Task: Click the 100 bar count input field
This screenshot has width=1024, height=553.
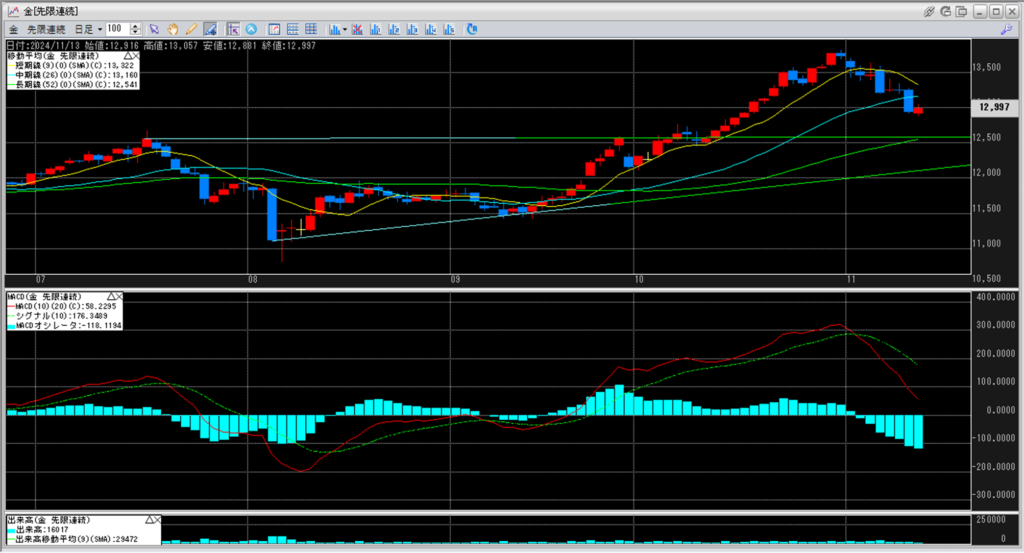Action: (117, 29)
